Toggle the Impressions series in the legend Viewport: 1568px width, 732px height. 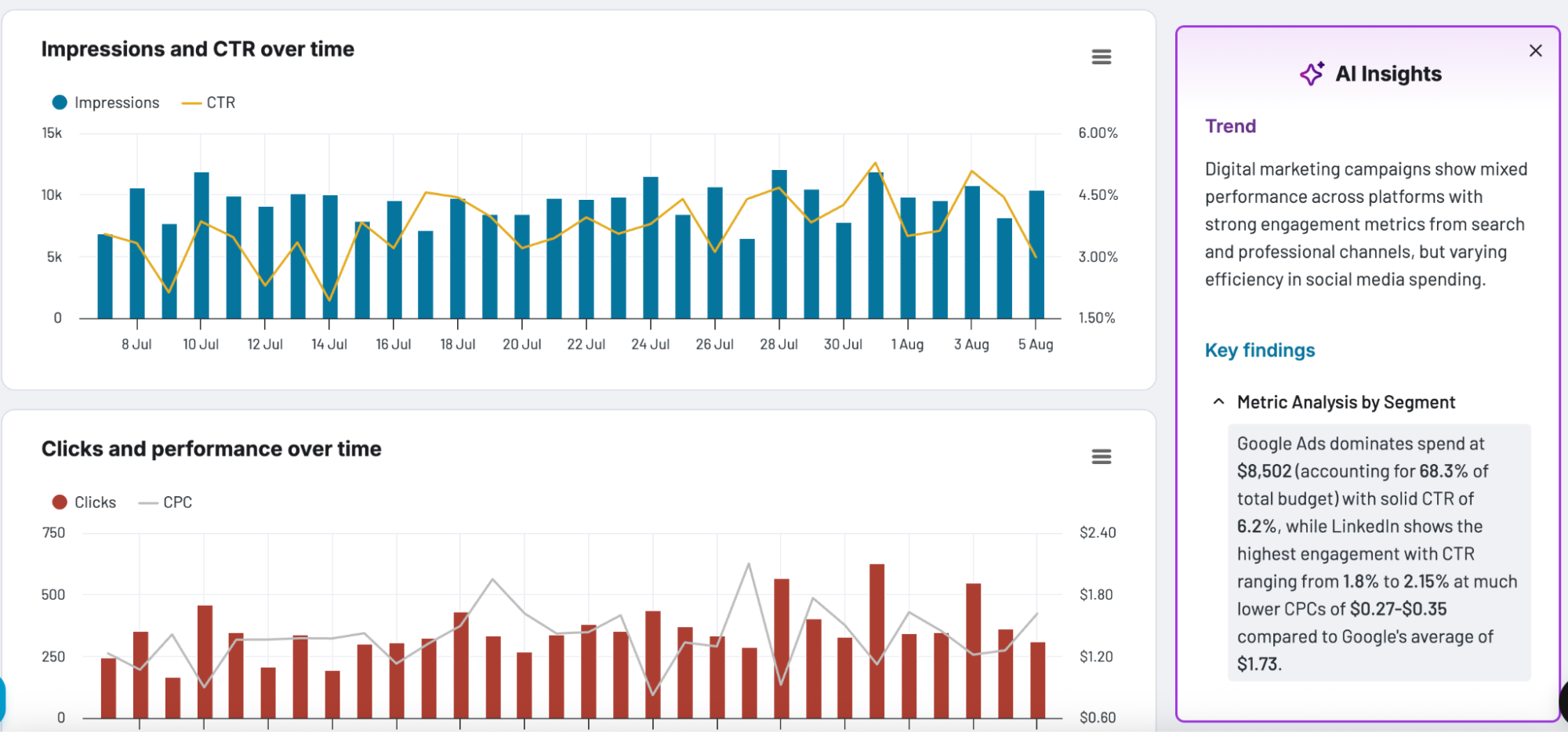116,103
